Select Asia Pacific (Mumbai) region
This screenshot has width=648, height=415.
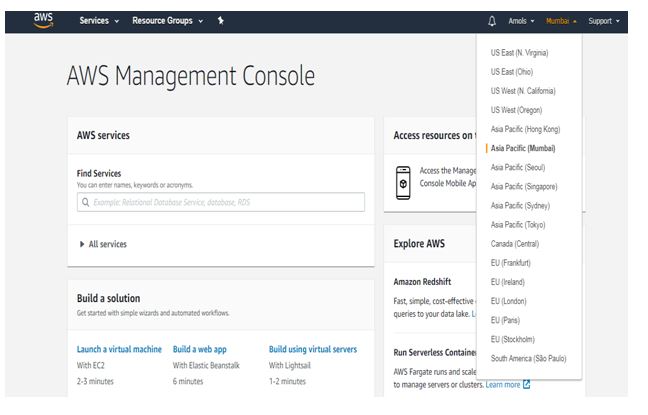[x=523, y=148]
